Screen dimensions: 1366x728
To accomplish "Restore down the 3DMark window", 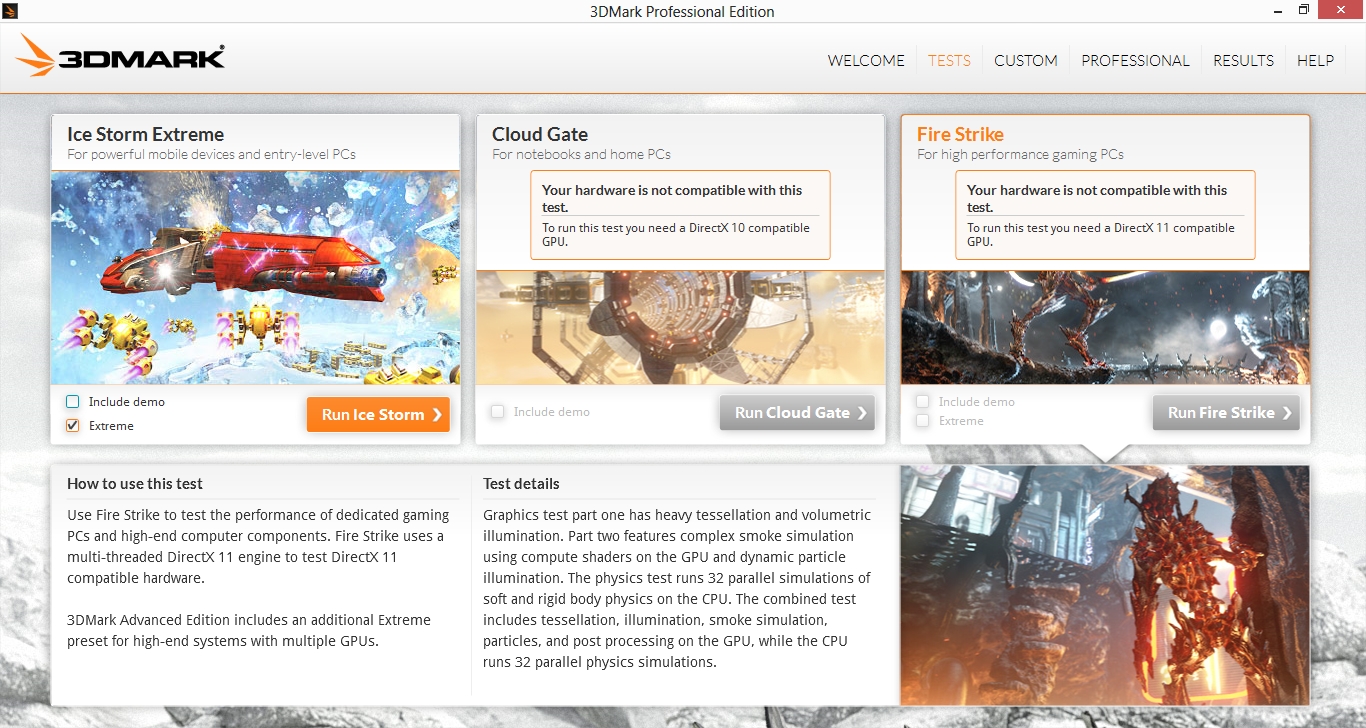I will (1304, 11).
